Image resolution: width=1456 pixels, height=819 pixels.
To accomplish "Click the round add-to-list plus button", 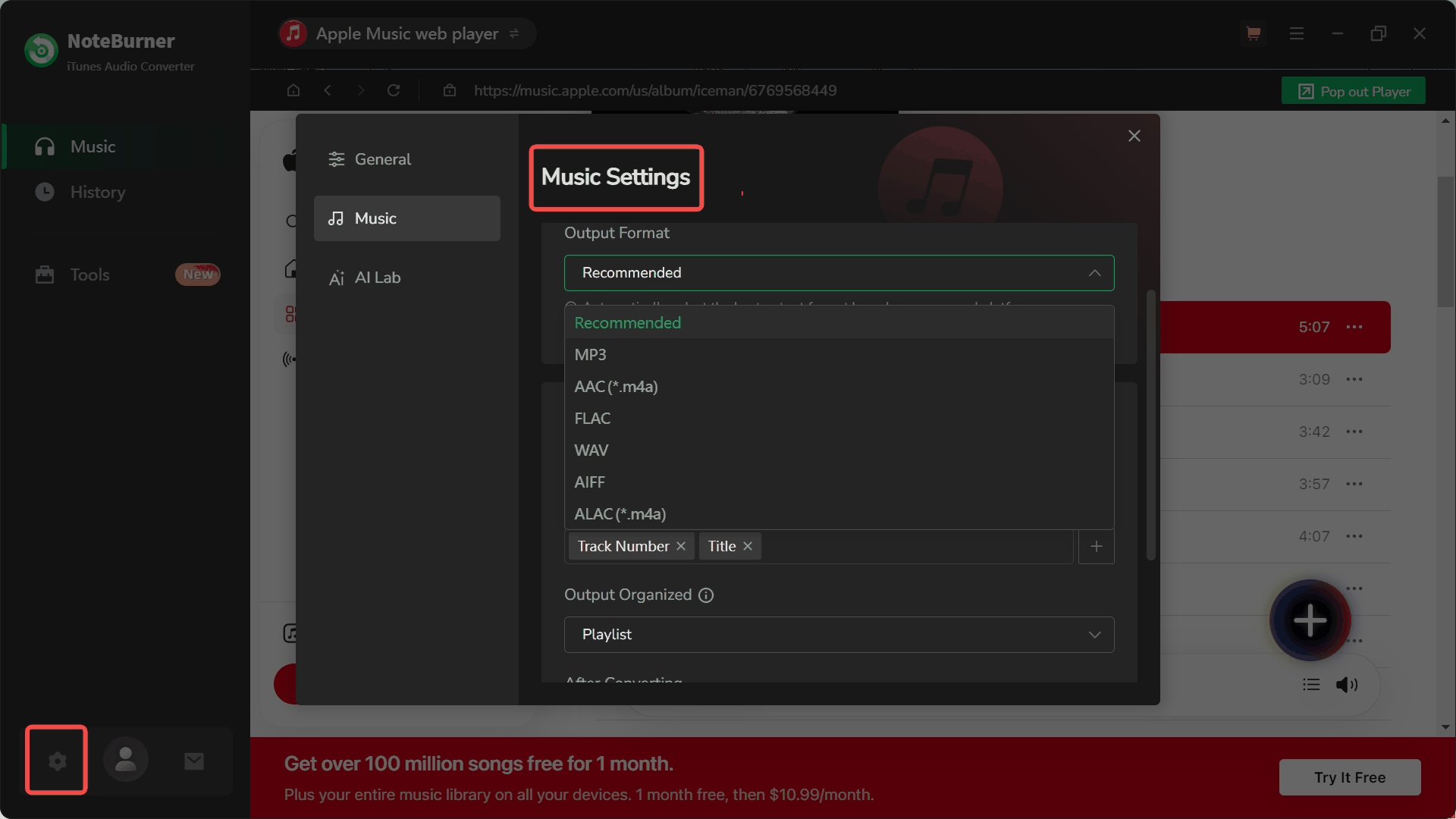I will pos(1310,620).
